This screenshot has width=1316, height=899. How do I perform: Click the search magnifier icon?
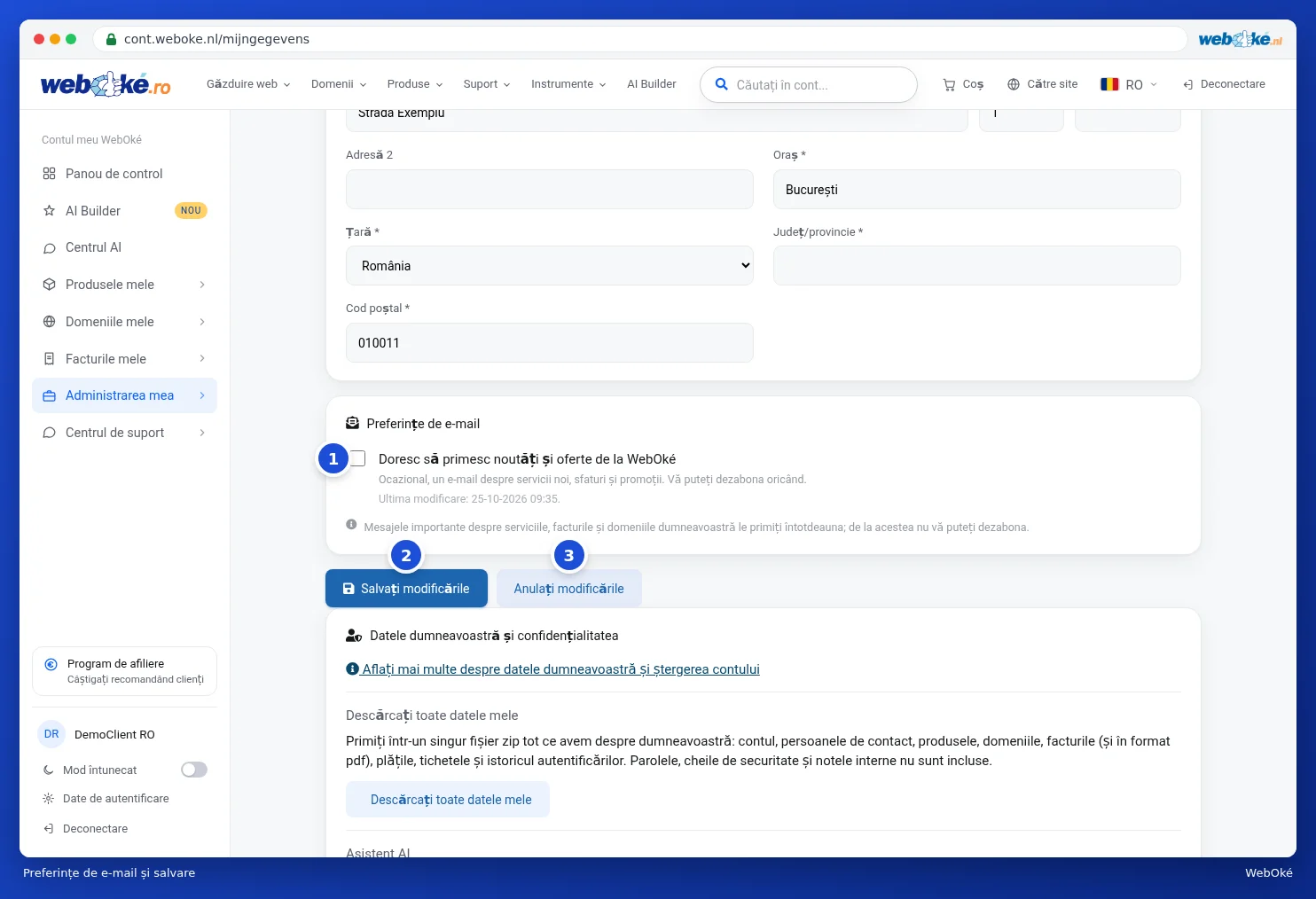[x=722, y=84]
